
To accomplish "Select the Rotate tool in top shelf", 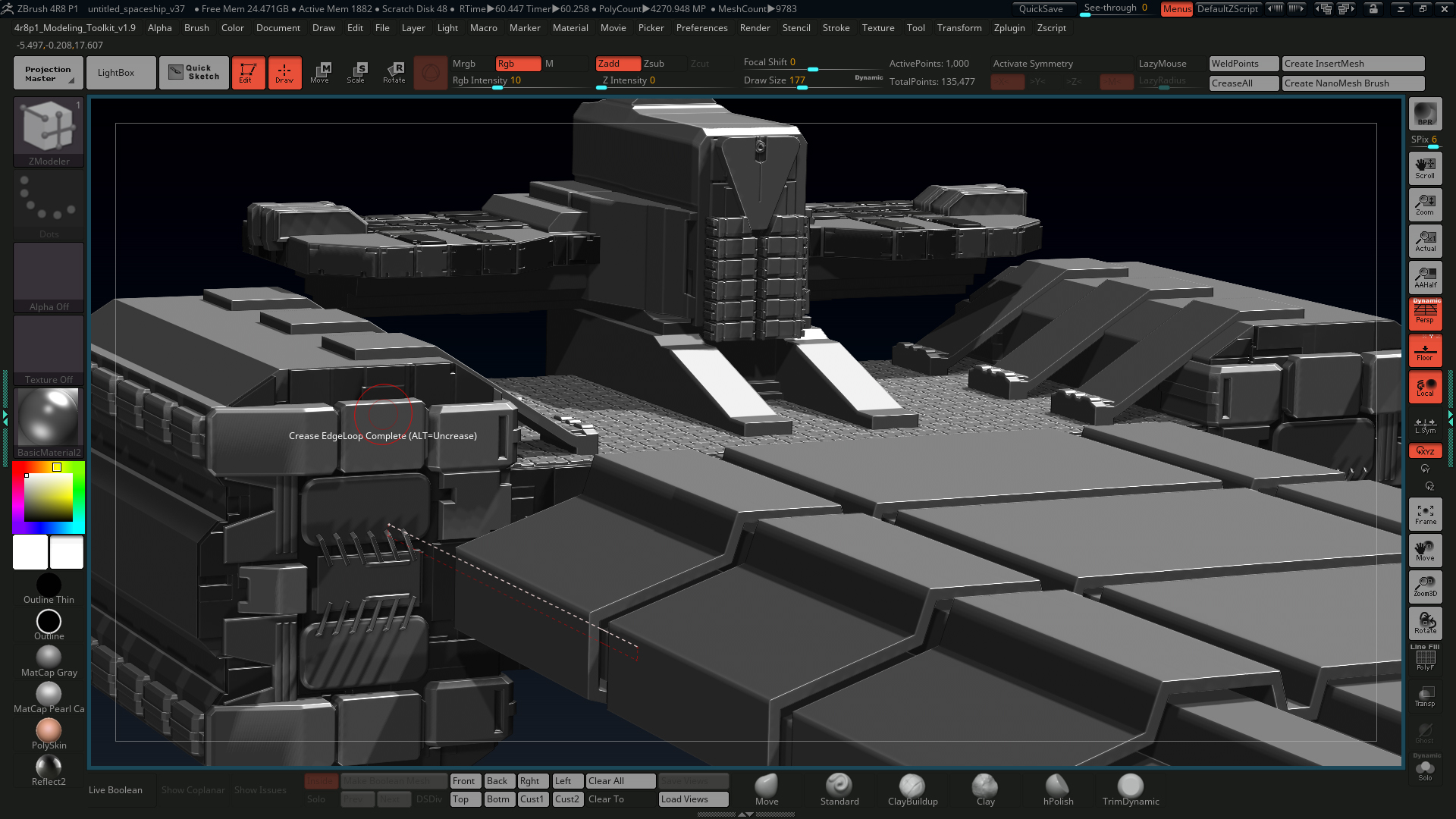I will pyautogui.click(x=394, y=73).
